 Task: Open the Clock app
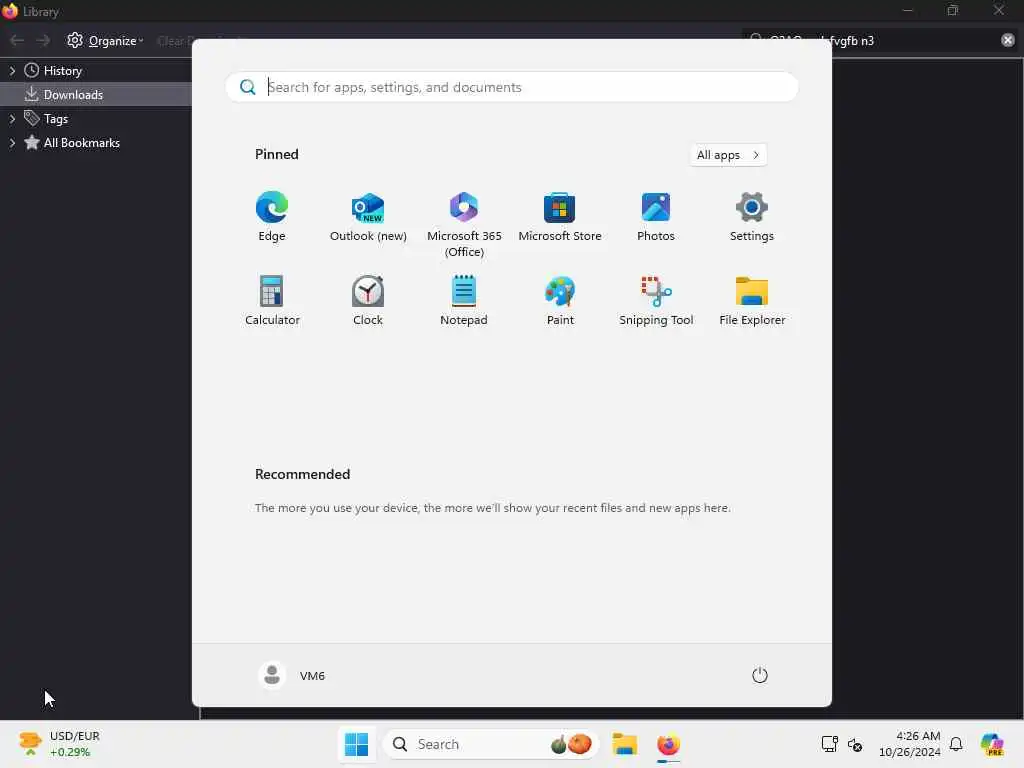coord(368,300)
